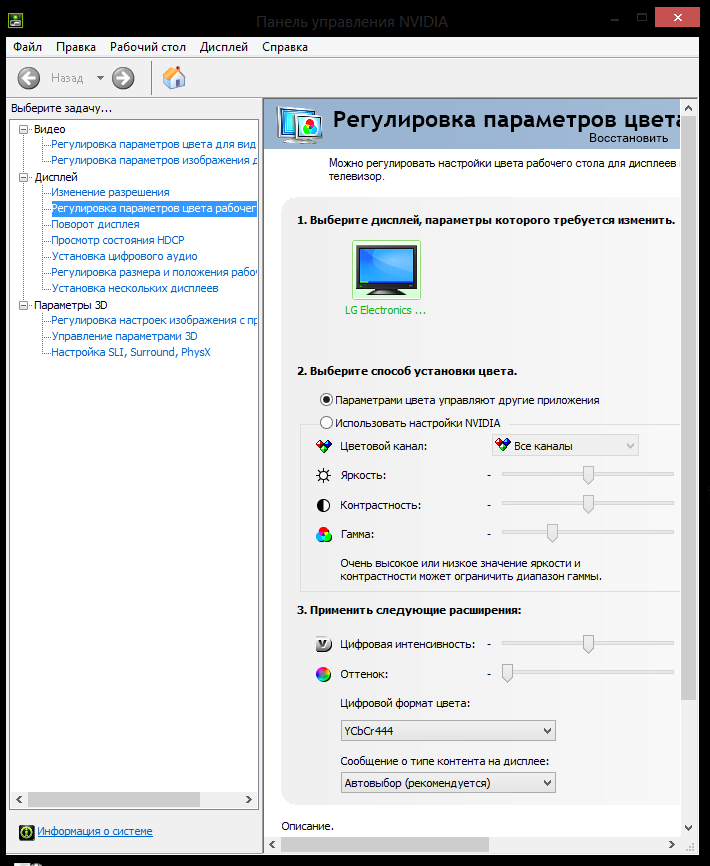
Task: Click the Контрастность half-circle icon
Action: 324,505
